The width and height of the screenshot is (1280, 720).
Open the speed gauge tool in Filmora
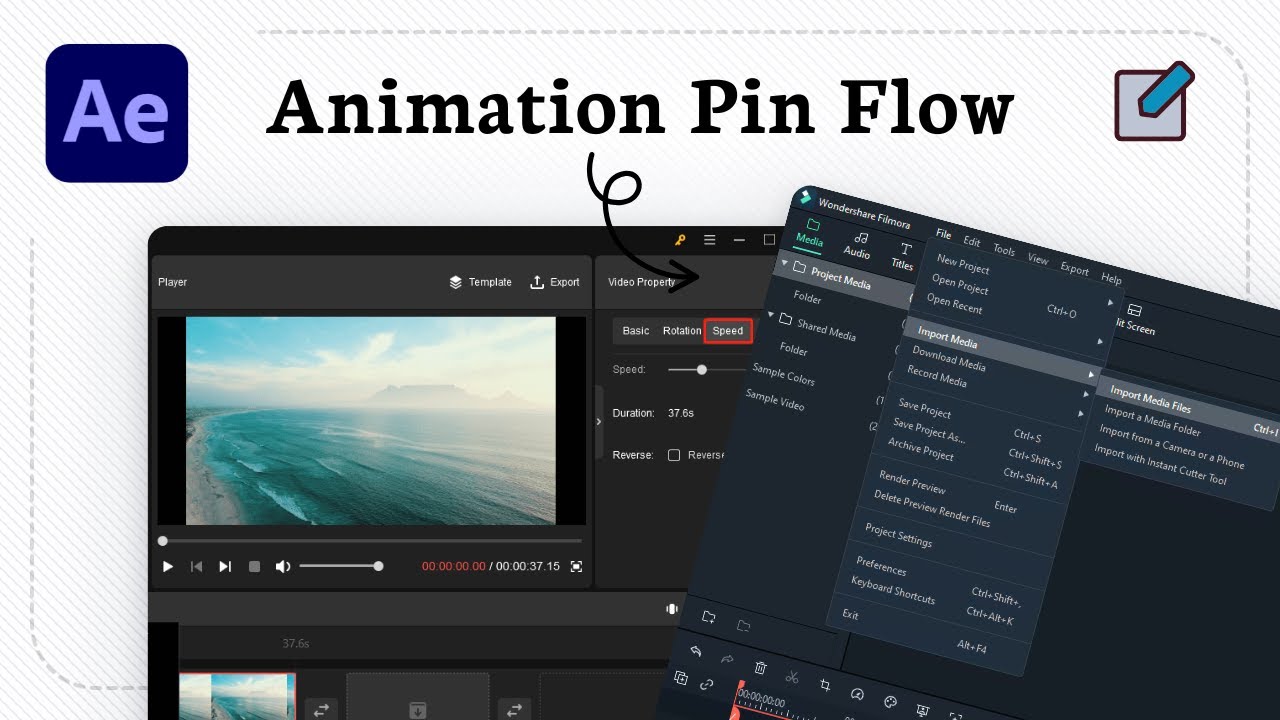857,693
